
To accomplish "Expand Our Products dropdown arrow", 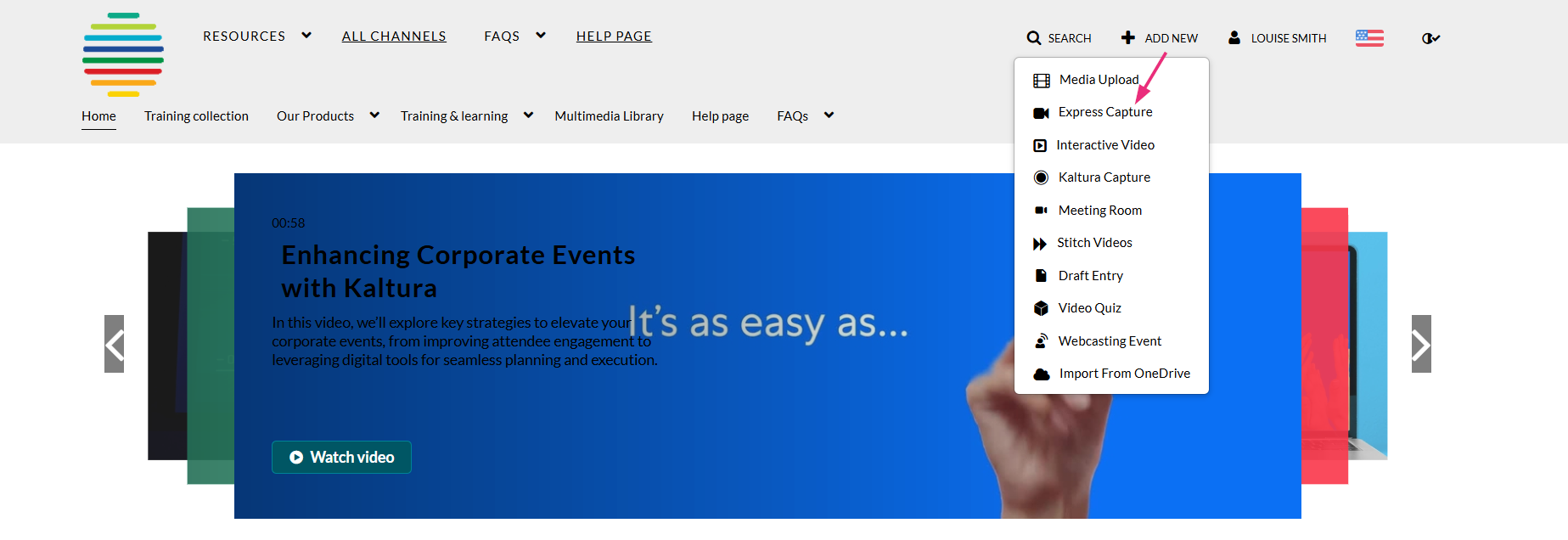I will [x=374, y=115].
